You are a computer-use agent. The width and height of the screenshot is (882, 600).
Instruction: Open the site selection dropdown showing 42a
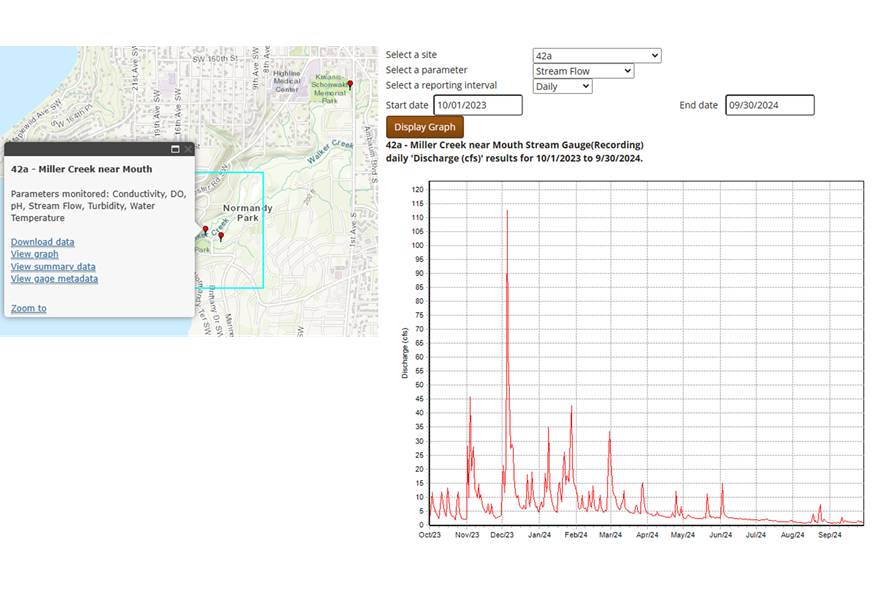tap(596, 56)
